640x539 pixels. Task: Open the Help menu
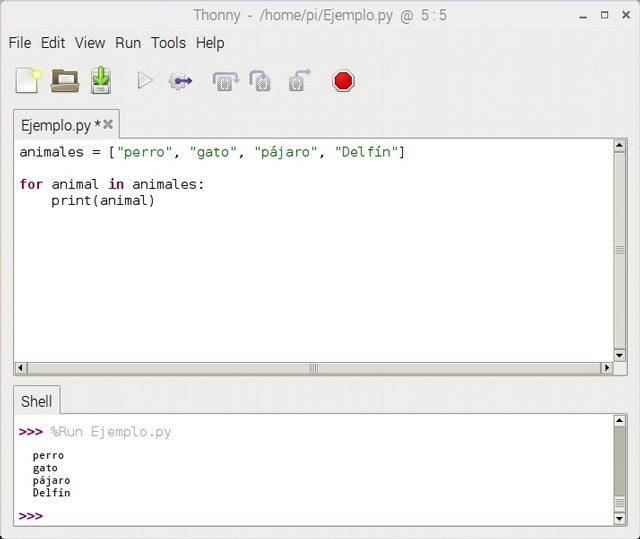(x=210, y=43)
